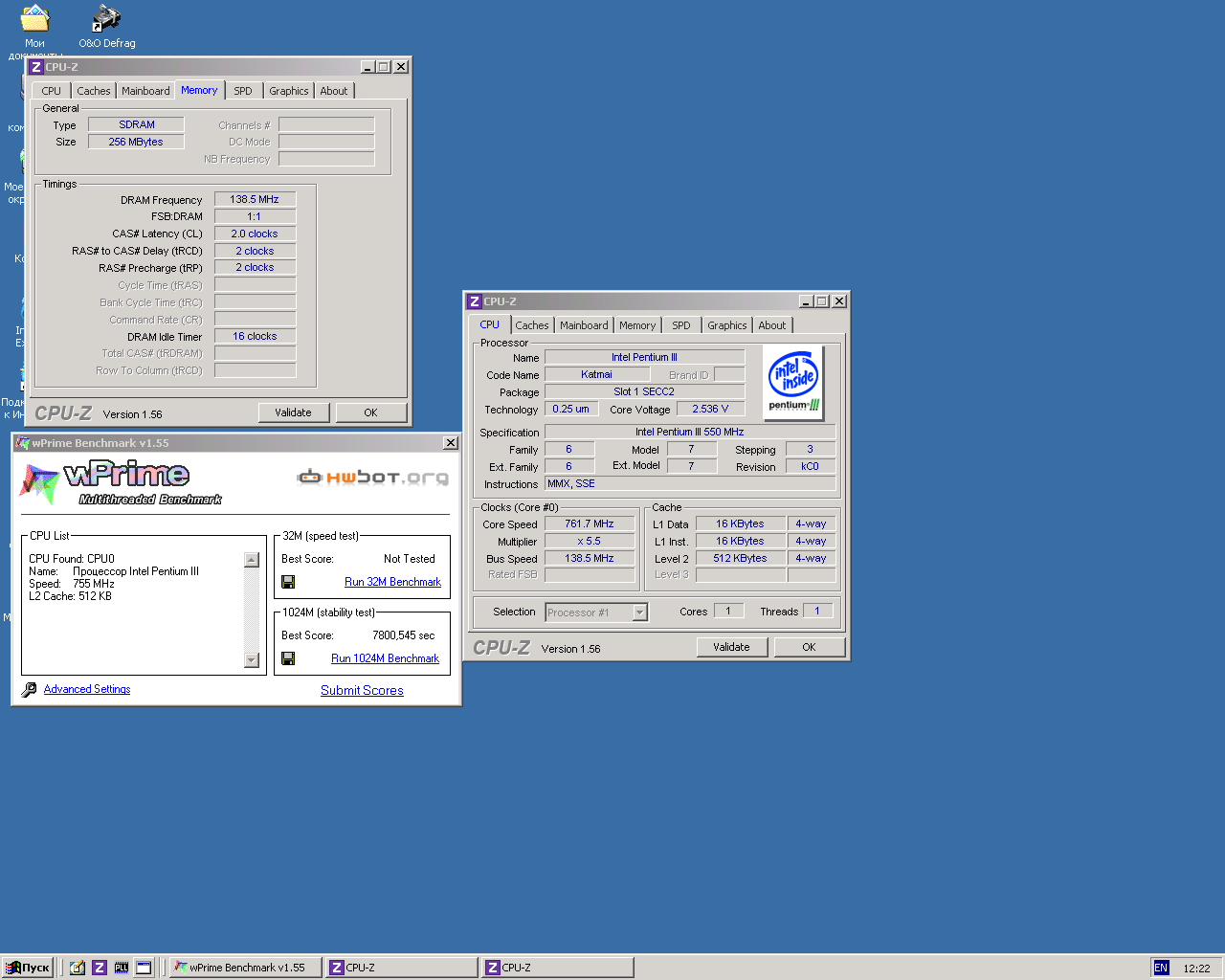Click the window-shaped quick launch icon
Viewport: 1225px width, 980px height.
coord(144,968)
